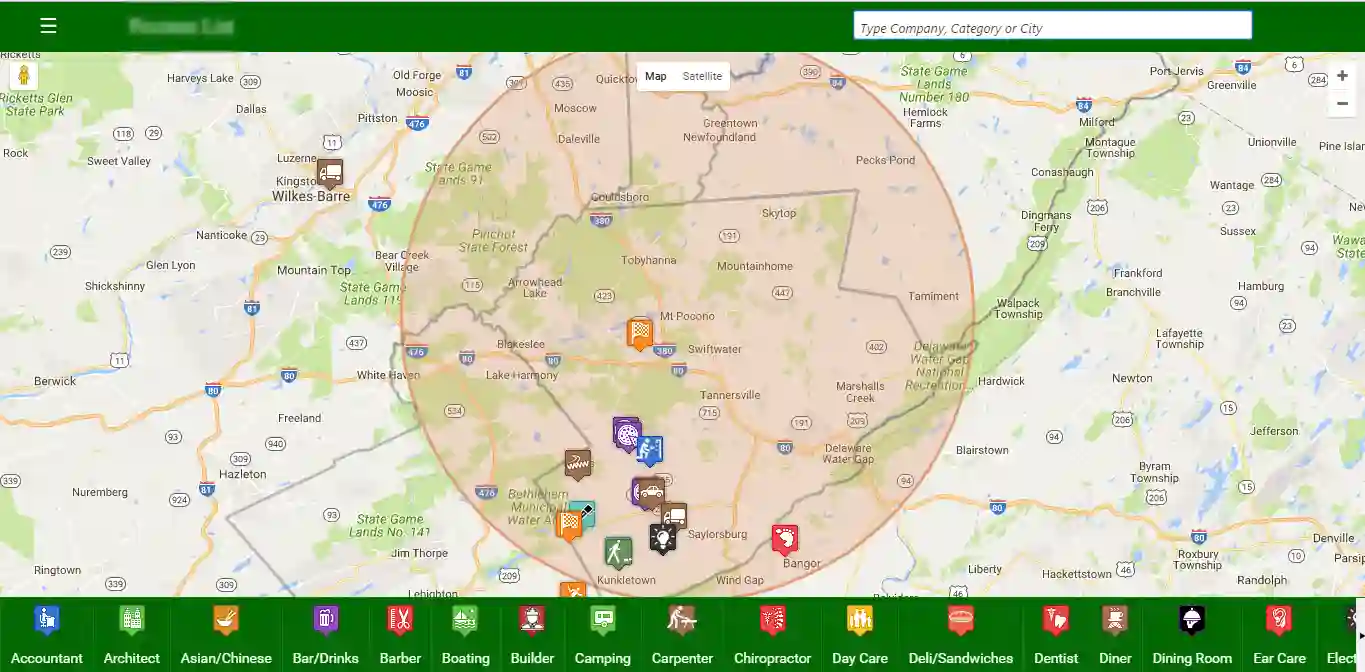Select the Camping category icon

pyautogui.click(x=602, y=637)
